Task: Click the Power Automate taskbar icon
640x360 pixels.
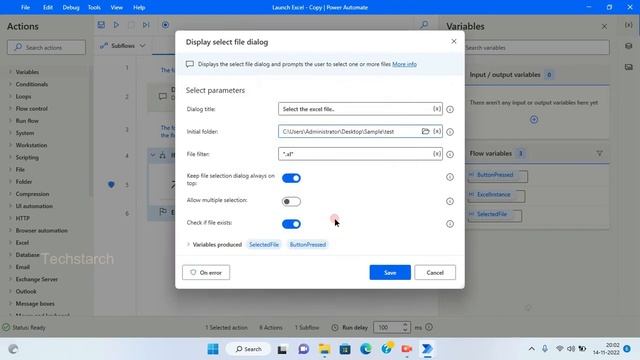Action: (x=427, y=349)
